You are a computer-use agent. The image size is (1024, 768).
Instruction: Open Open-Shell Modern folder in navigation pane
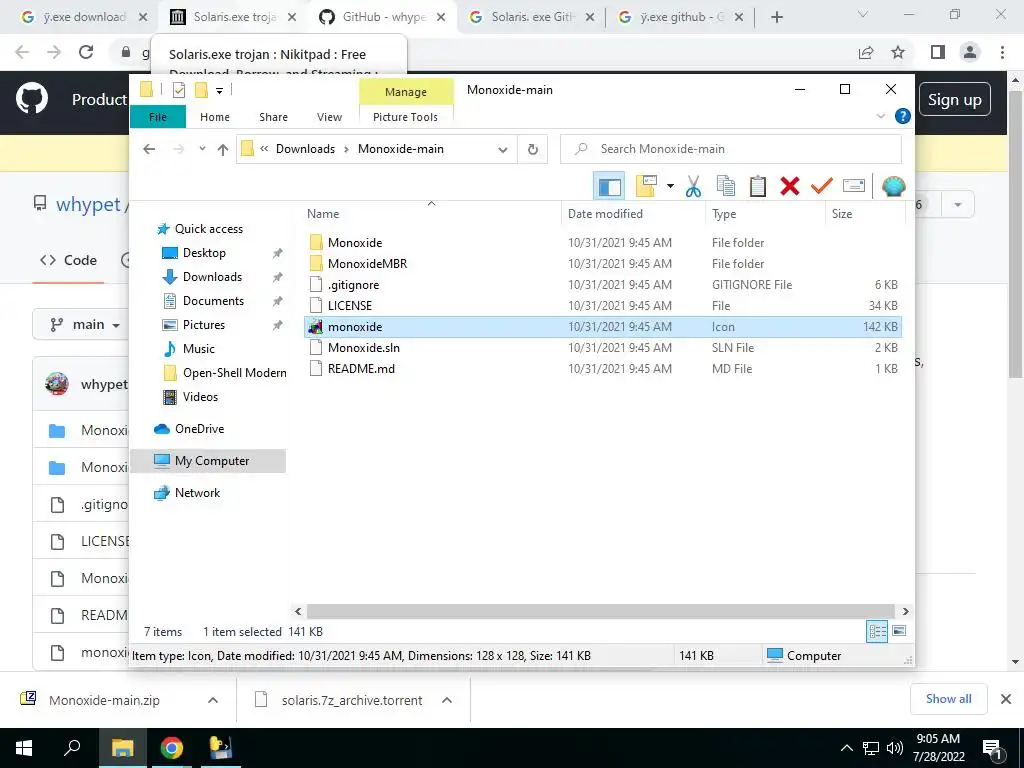pyautogui.click(x=234, y=373)
